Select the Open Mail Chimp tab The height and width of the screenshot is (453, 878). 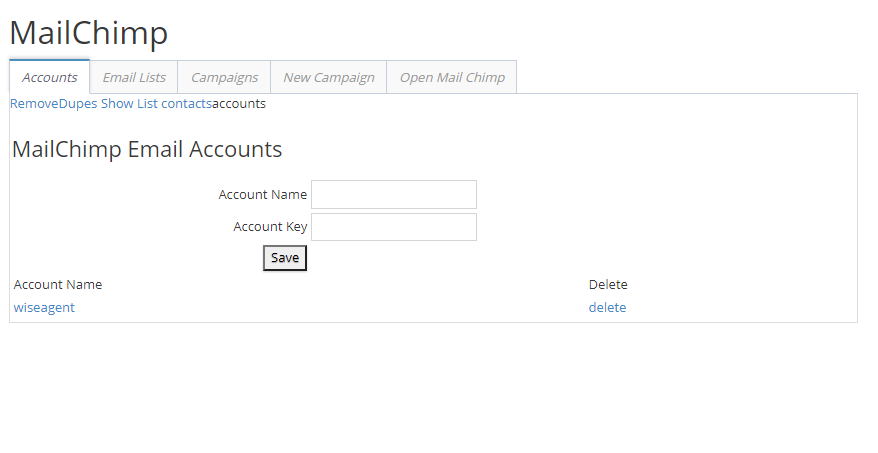(x=452, y=77)
